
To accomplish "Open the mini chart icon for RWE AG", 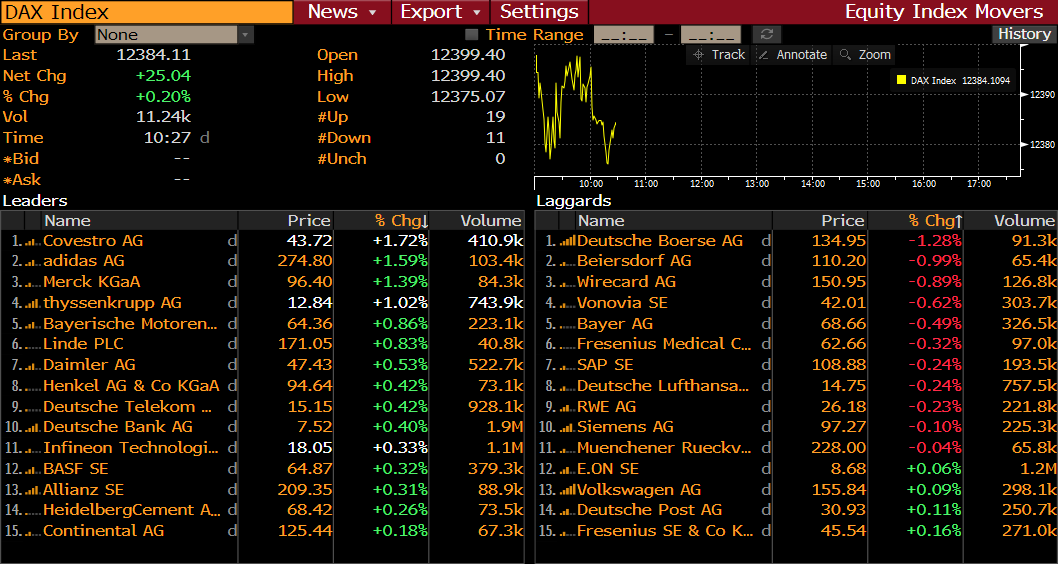I will coord(567,407).
